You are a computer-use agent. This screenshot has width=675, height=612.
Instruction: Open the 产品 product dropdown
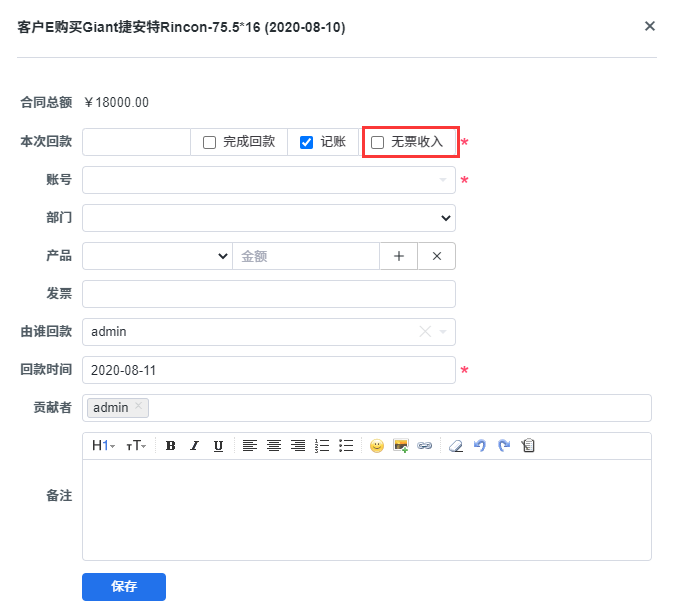(x=157, y=256)
